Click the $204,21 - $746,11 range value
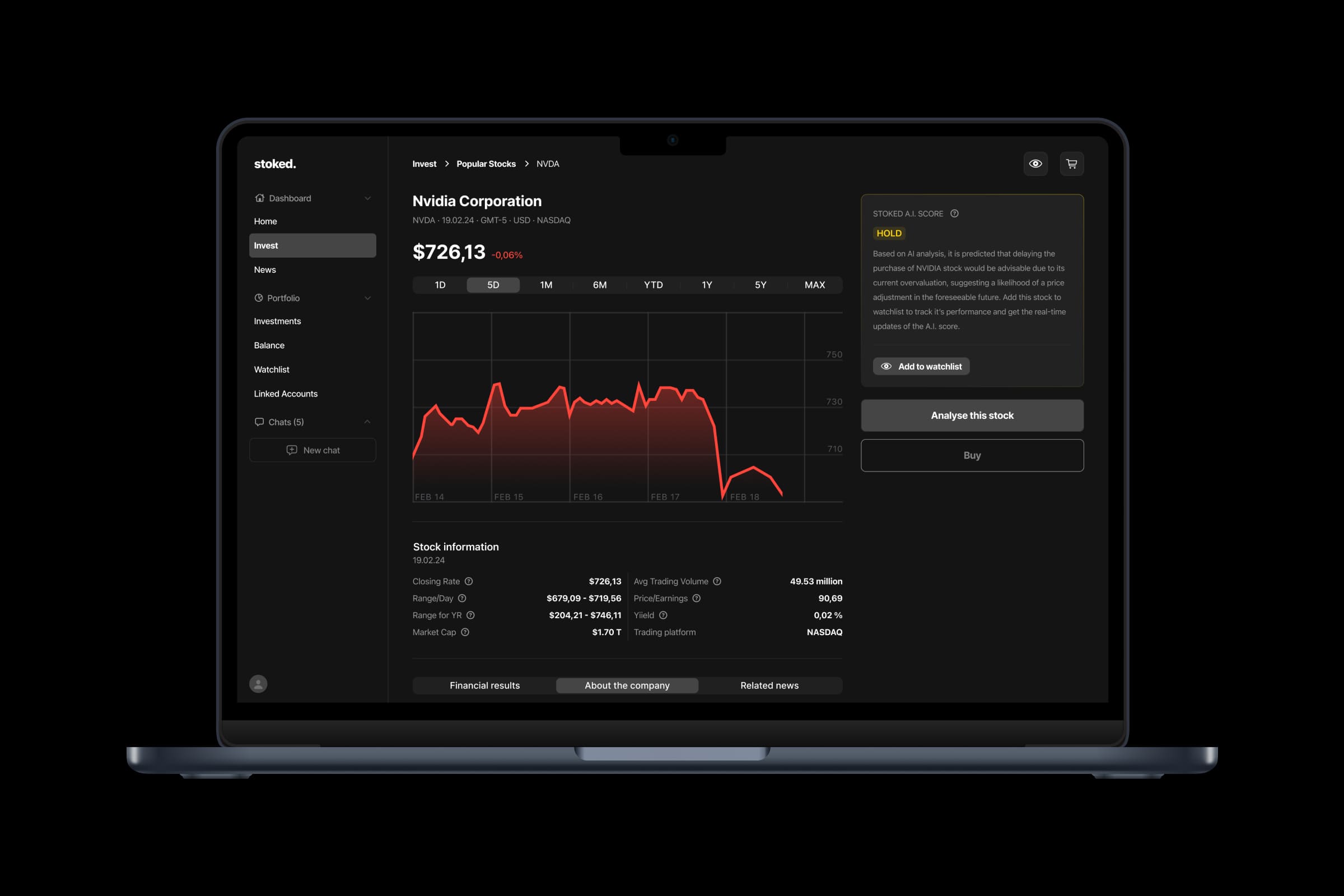The image size is (1344, 896). pos(585,615)
